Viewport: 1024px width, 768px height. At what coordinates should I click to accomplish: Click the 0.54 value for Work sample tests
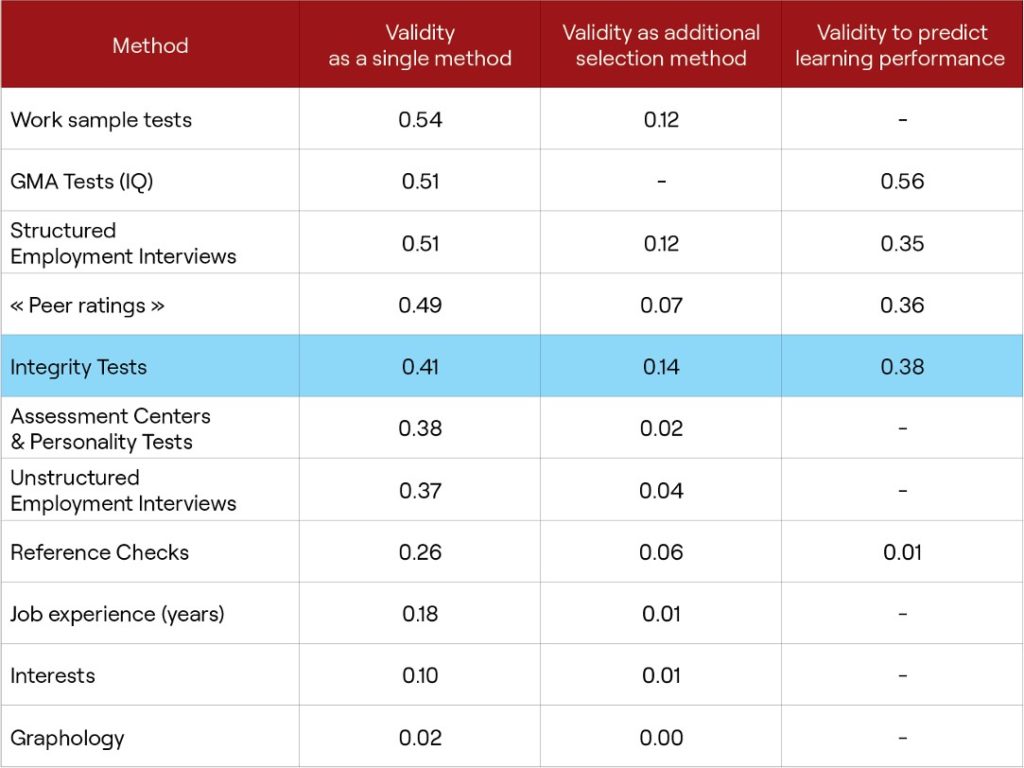[x=419, y=119]
